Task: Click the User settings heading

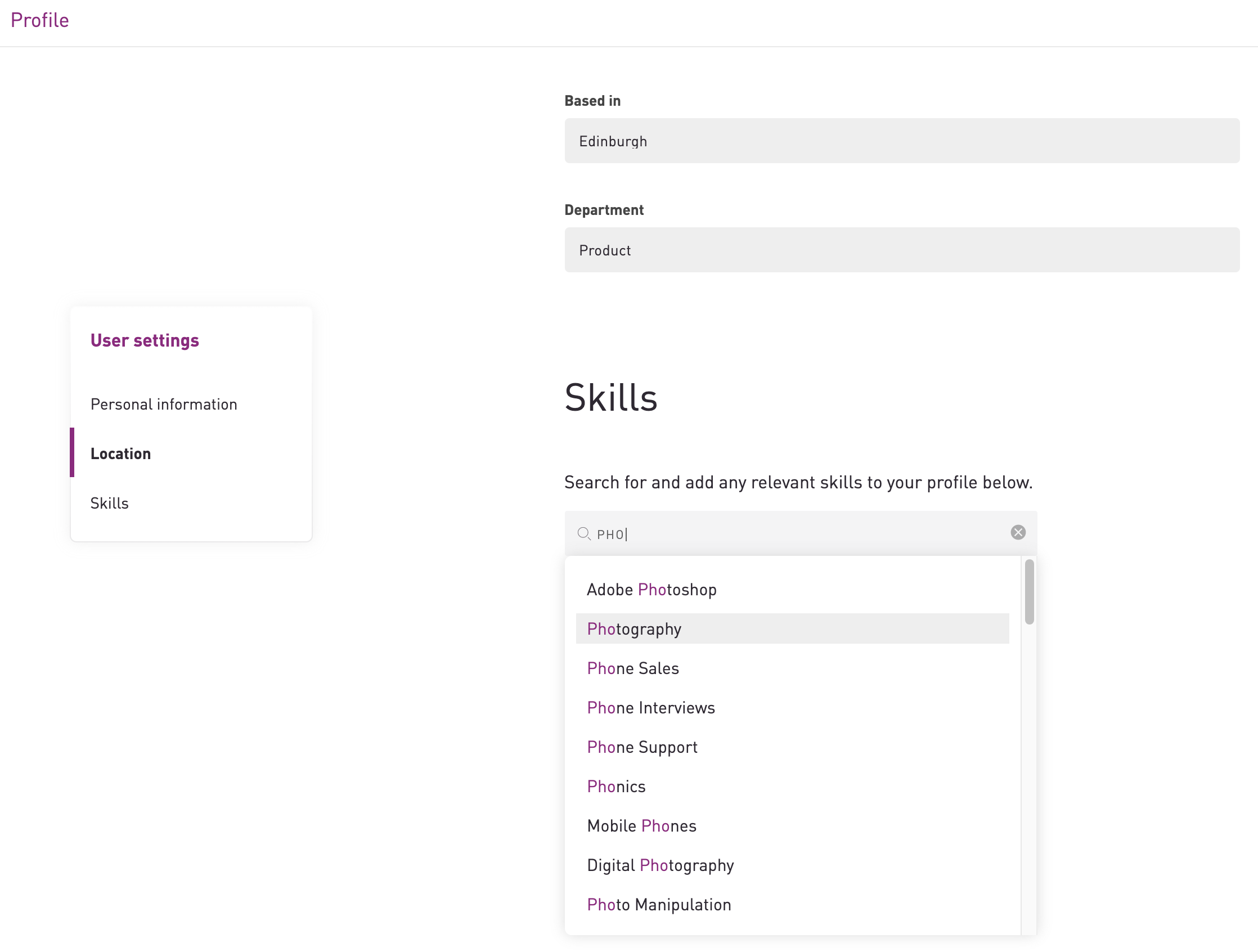Action: point(145,340)
